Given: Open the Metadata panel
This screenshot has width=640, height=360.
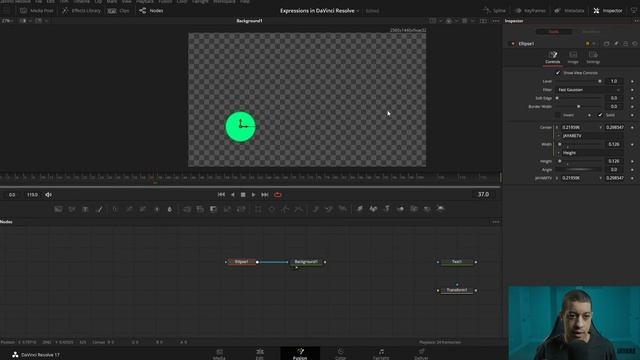Looking at the screenshot, I should click(569, 11).
